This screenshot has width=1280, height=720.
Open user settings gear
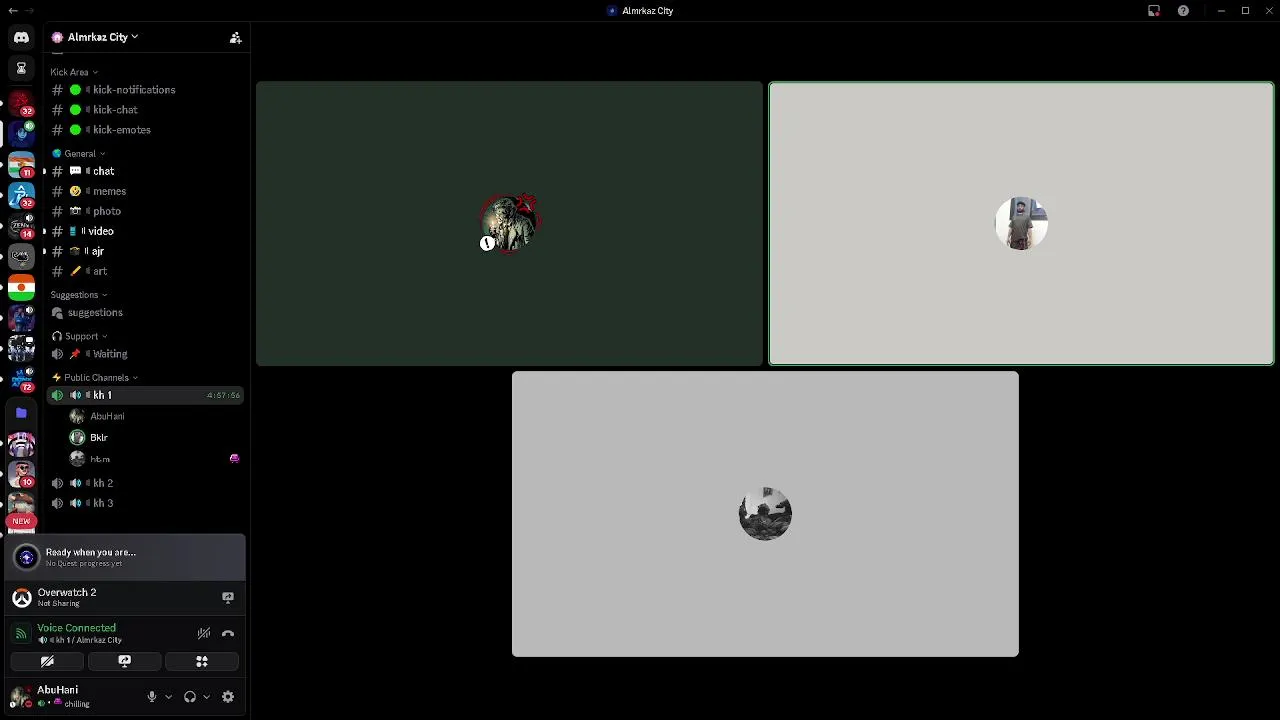(x=228, y=697)
